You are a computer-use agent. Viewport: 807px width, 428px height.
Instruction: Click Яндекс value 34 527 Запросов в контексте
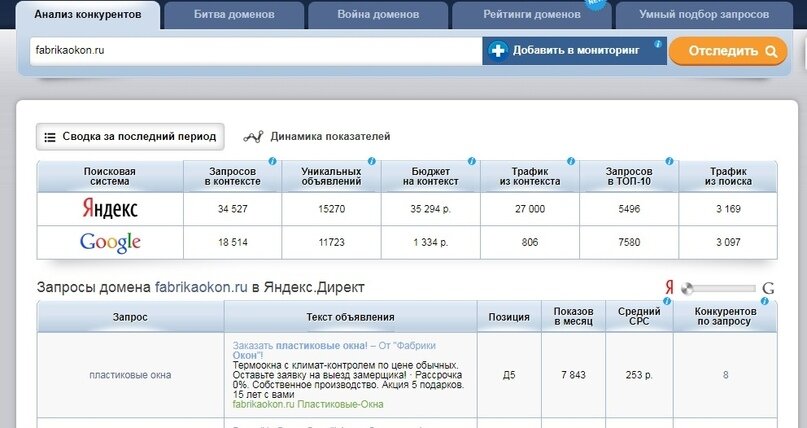[x=233, y=209]
